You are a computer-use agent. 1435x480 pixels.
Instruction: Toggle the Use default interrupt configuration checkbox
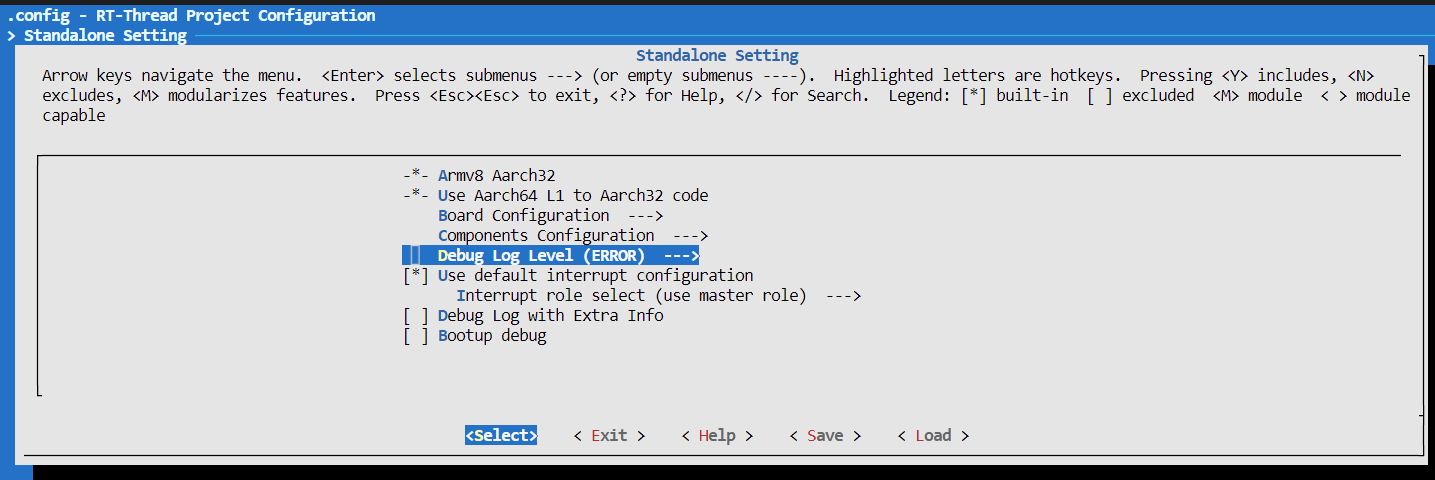pyautogui.click(x=416, y=276)
